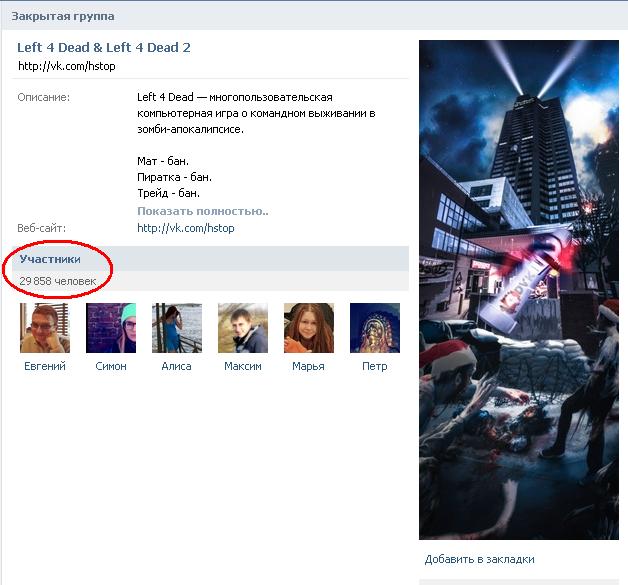The image size is (628, 585).
Task: Open the group's zombie city cover image
Action: (519, 290)
